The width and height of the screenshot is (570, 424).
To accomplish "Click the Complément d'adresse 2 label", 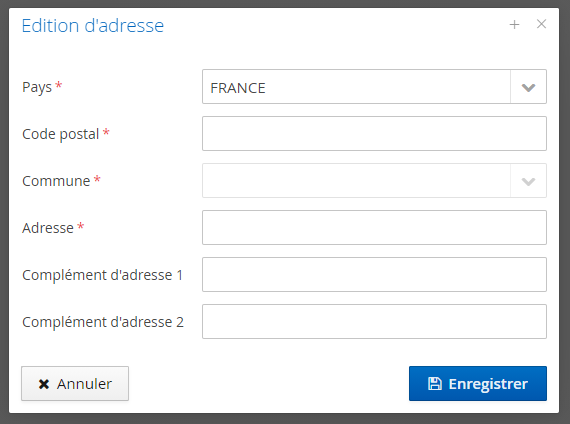I will click(103, 322).
